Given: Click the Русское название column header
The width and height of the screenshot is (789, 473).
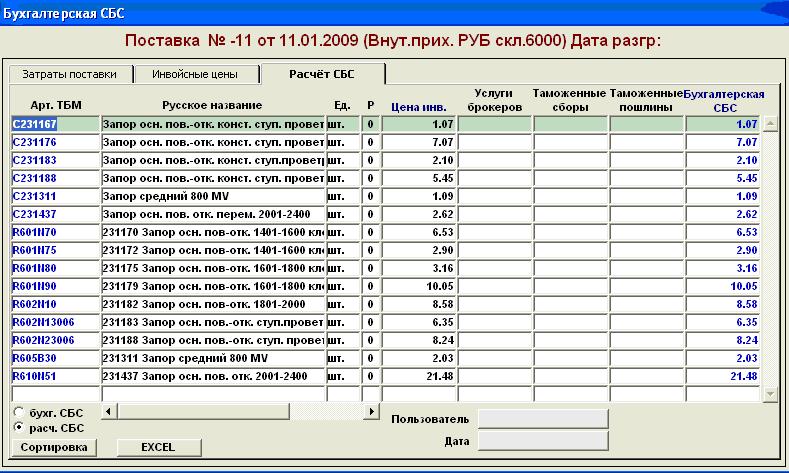Looking at the screenshot, I should pyautogui.click(x=212, y=105).
